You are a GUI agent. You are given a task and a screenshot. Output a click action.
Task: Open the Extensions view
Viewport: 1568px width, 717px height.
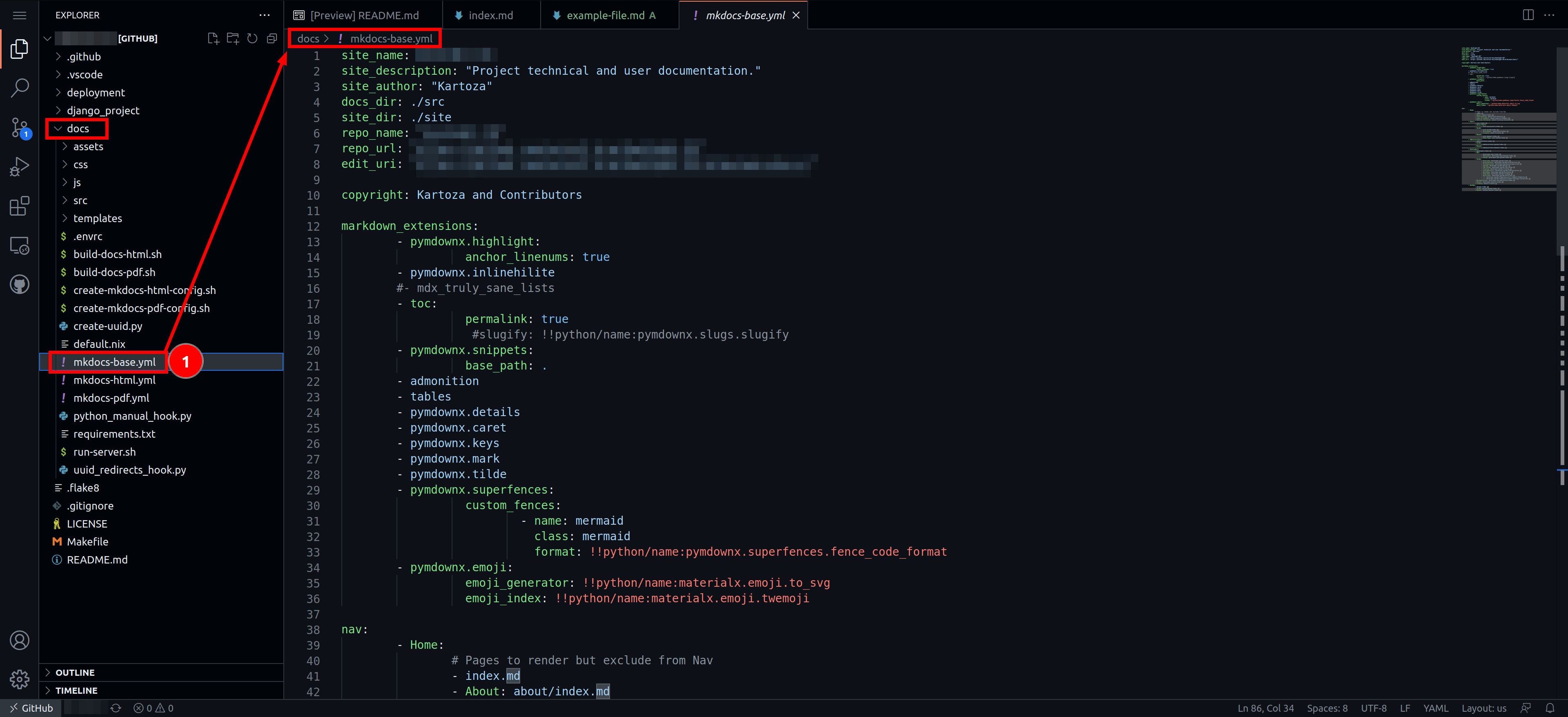click(x=20, y=206)
